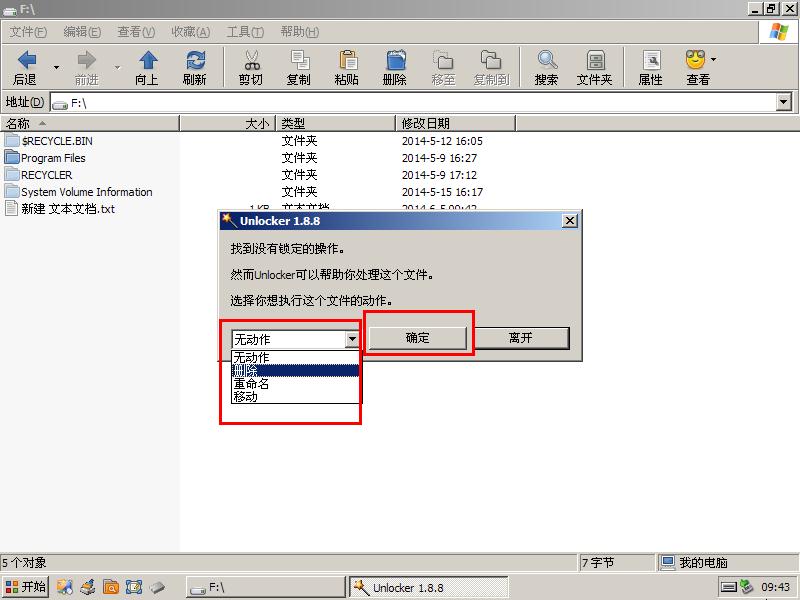The width and height of the screenshot is (800, 600).
Task: Choose 重命名 in the action list
Action: [295, 384]
